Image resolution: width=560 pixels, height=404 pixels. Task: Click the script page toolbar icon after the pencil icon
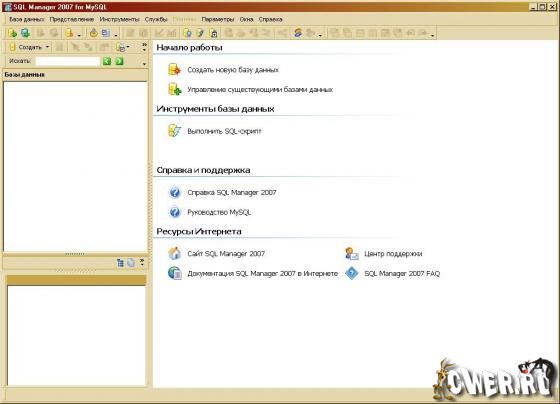[x=214, y=34]
